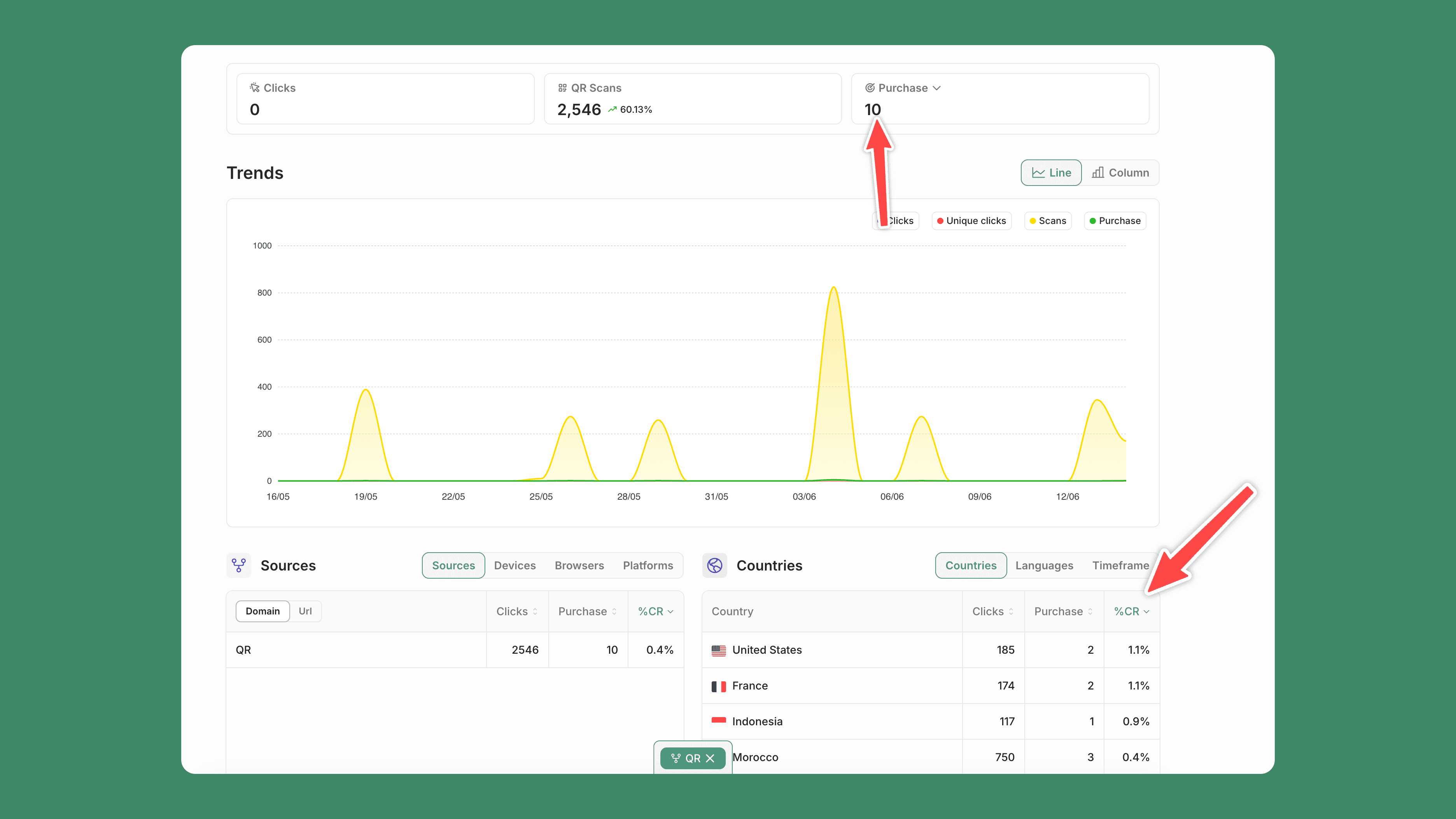Click the United States flag icon
Image resolution: width=1456 pixels, height=819 pixels.
(718, 651)
